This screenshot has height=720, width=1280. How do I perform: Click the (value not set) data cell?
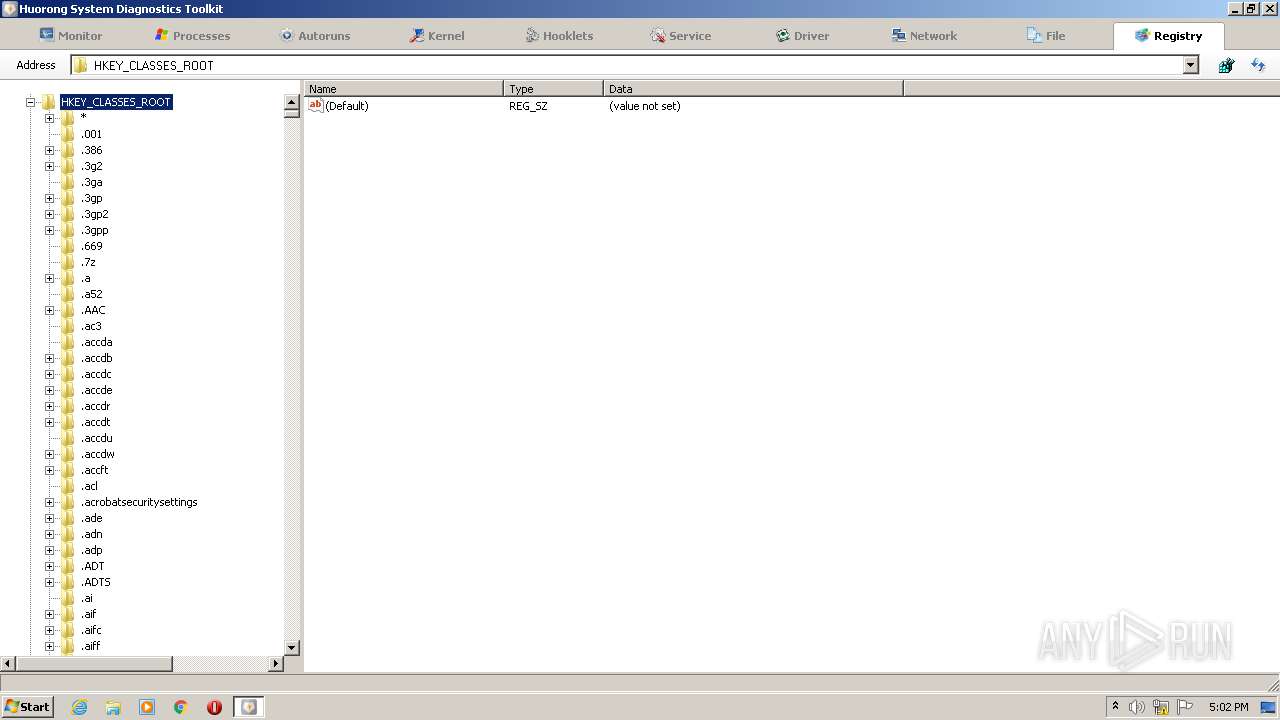644,106
